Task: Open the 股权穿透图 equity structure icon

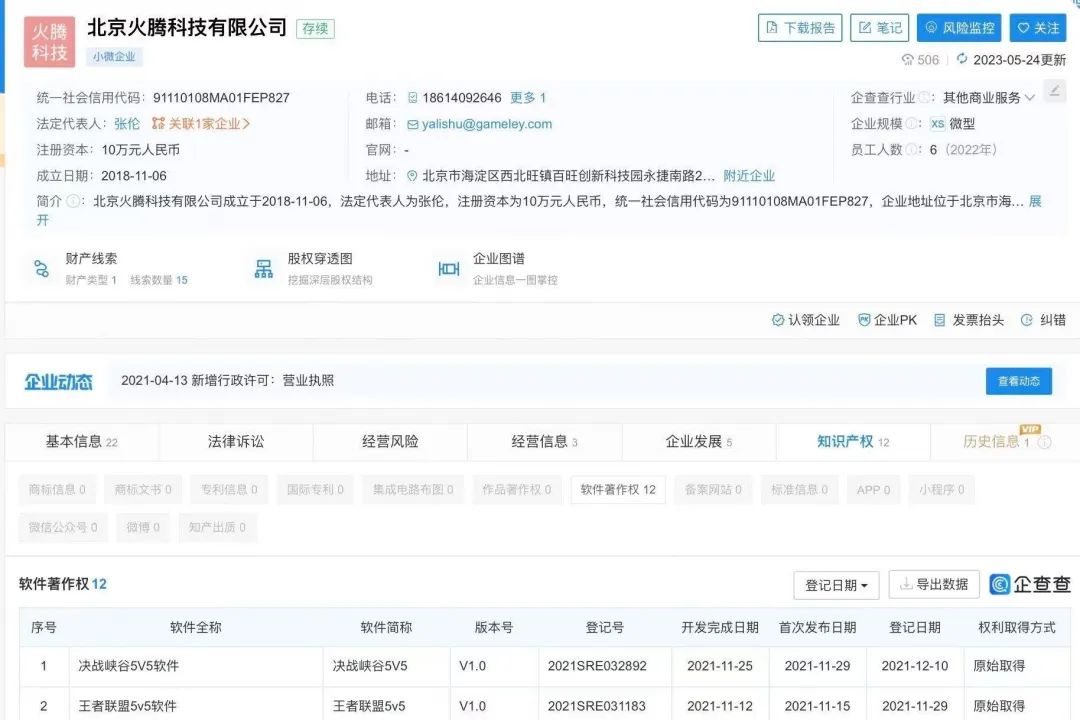Action: (x=264, y=268)
